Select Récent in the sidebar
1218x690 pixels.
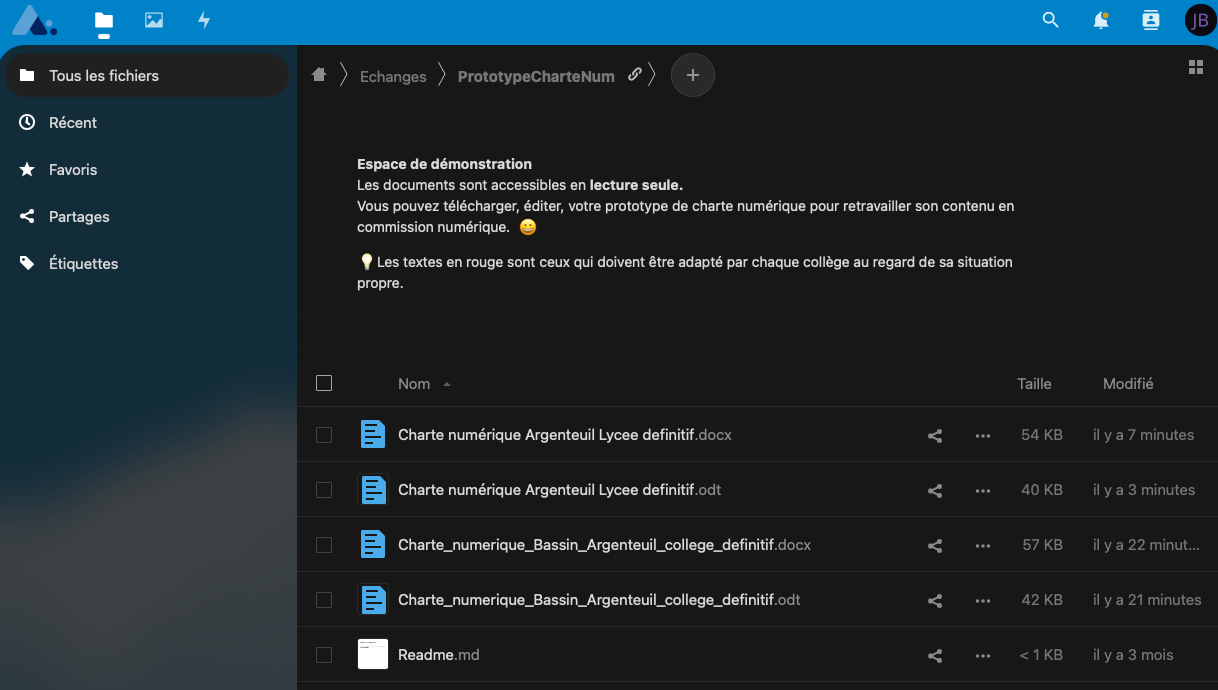tap(73, 123)
